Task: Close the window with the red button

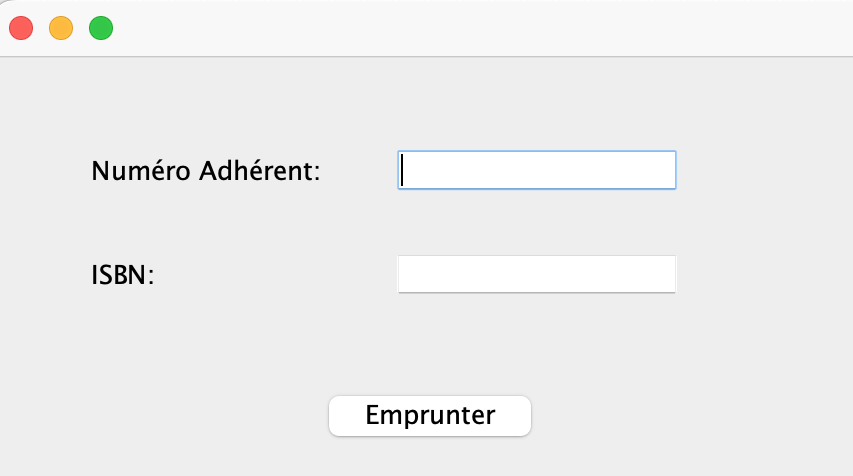Action: 21,29
